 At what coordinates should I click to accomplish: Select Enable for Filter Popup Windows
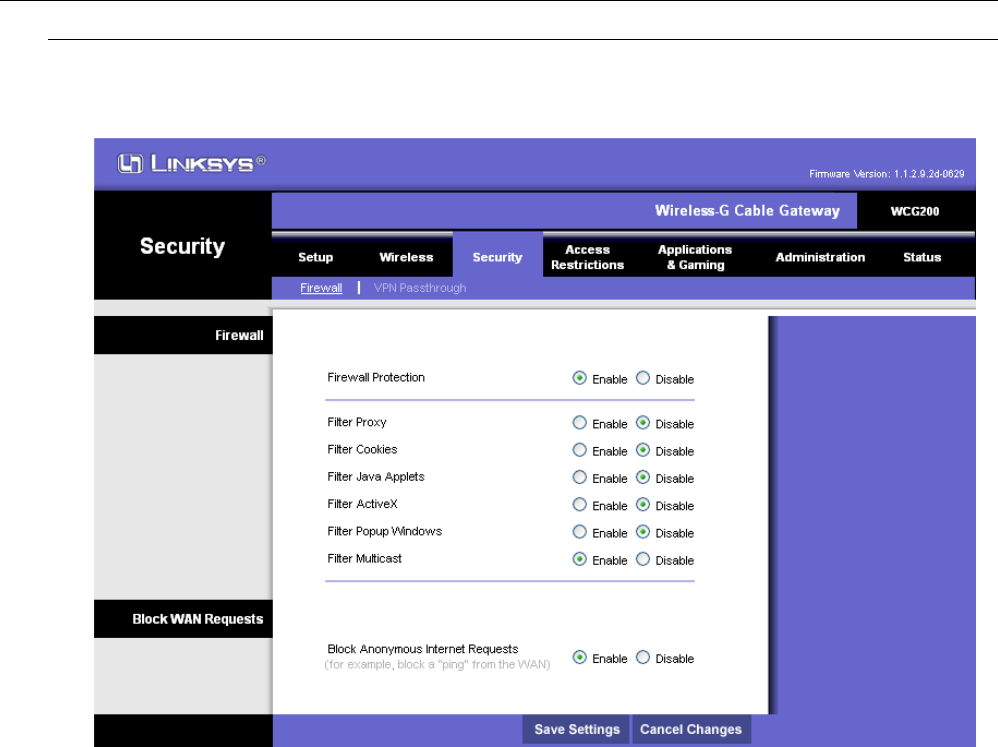[x=579, y=532]
